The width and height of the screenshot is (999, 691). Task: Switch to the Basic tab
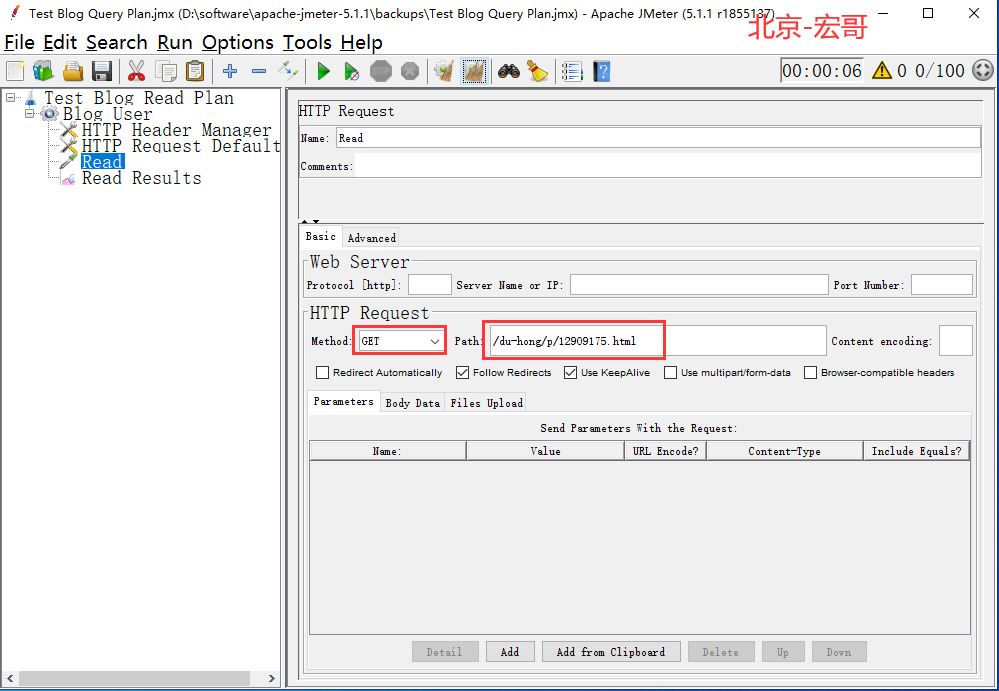[320, 236]
